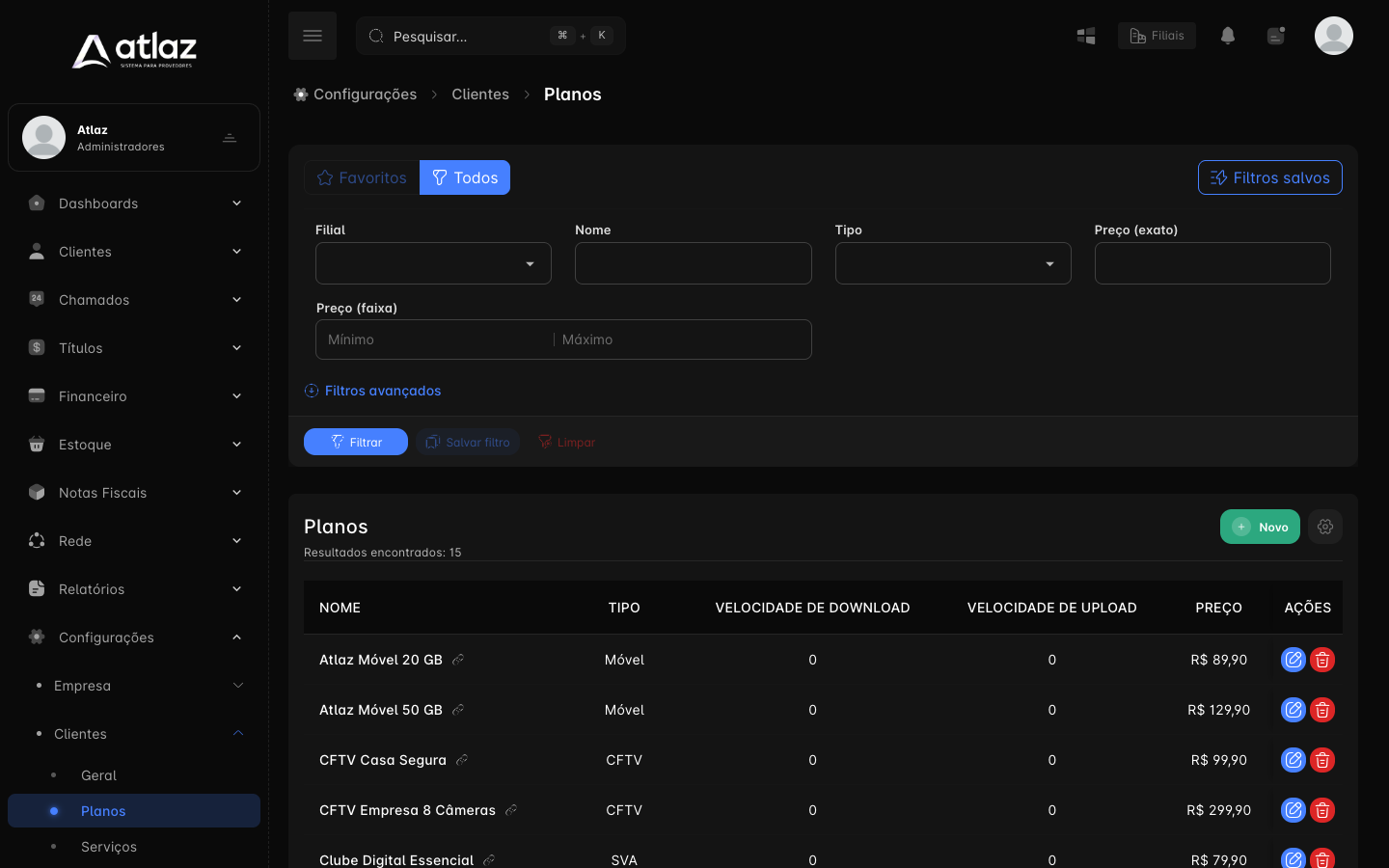Collapse the Configurações sidebar menu
This screenshot has width=1389, height=868.
[134, 637]
